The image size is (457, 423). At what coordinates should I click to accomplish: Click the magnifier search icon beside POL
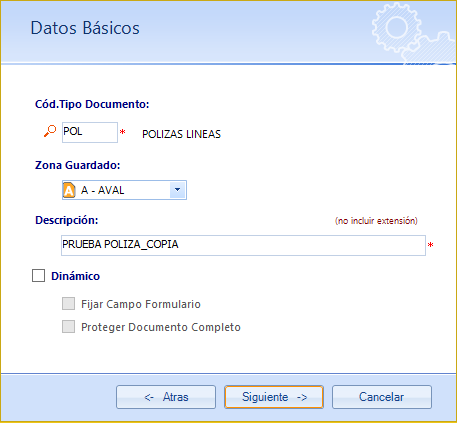(x=50, y=131)
